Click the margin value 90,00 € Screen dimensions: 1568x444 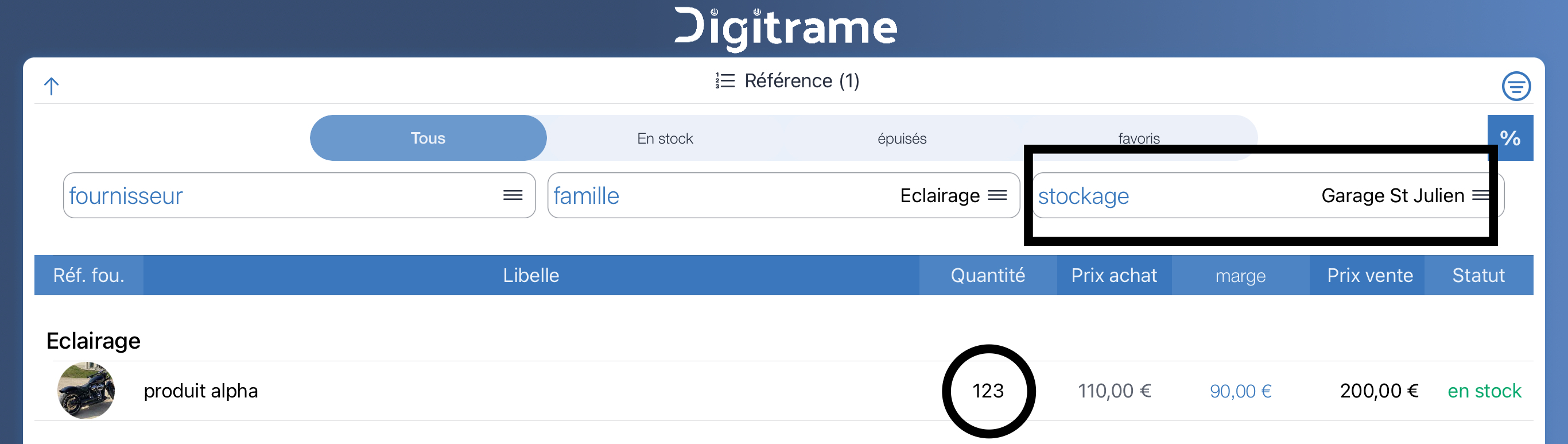(1240, 391)
